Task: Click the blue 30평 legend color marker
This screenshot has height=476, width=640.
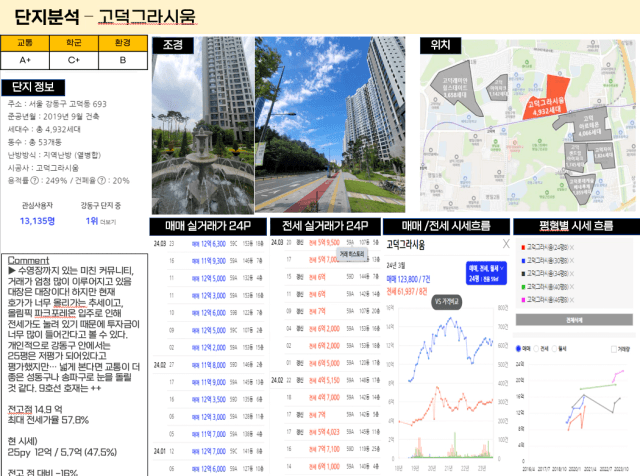Action: [x=523, y=260]
